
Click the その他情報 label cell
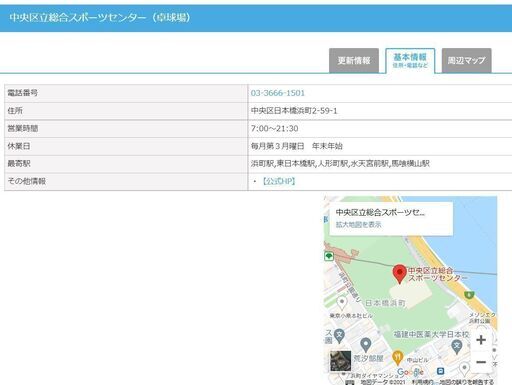126,181
